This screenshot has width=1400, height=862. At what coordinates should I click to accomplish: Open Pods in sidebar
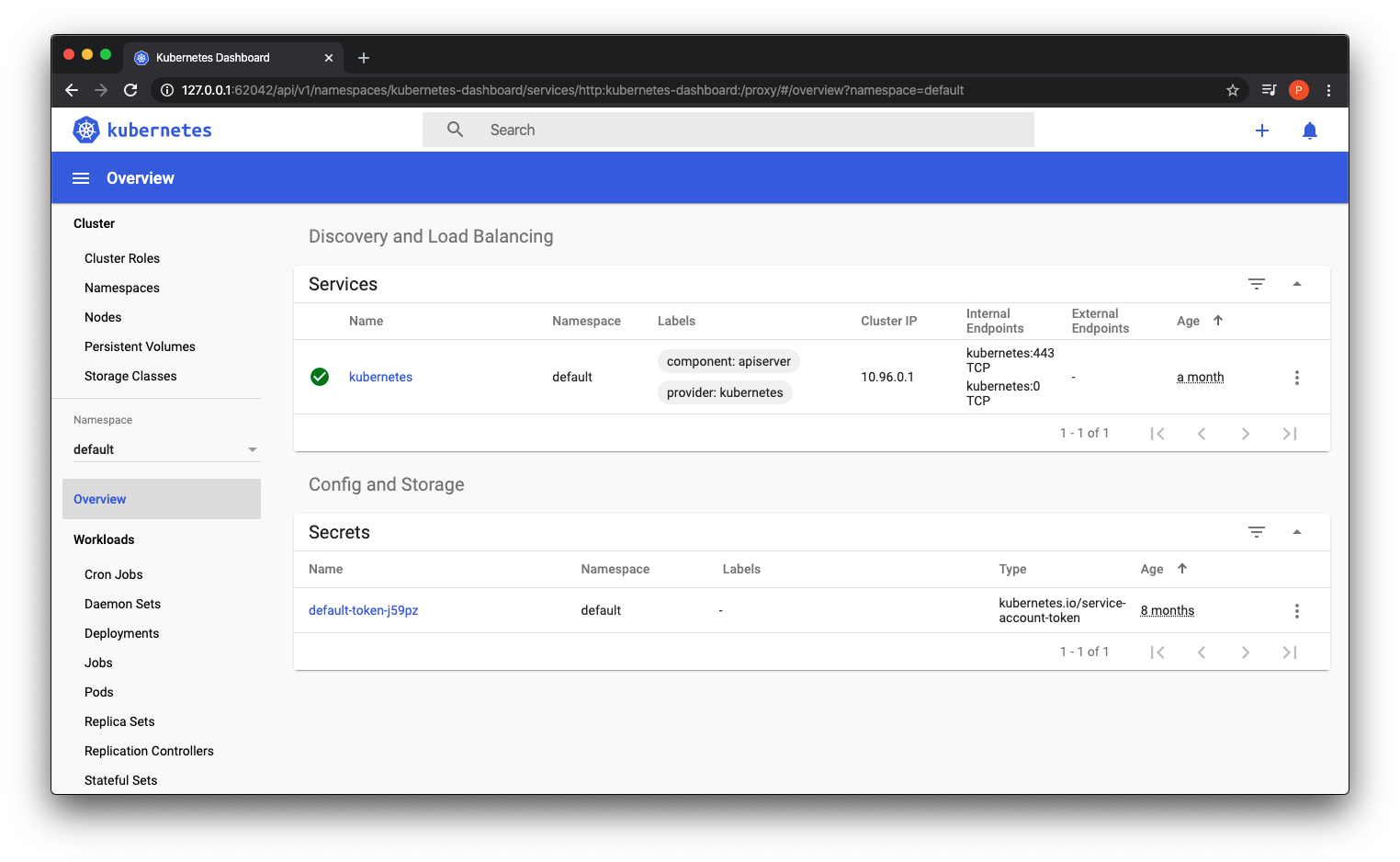coord(99,692)
